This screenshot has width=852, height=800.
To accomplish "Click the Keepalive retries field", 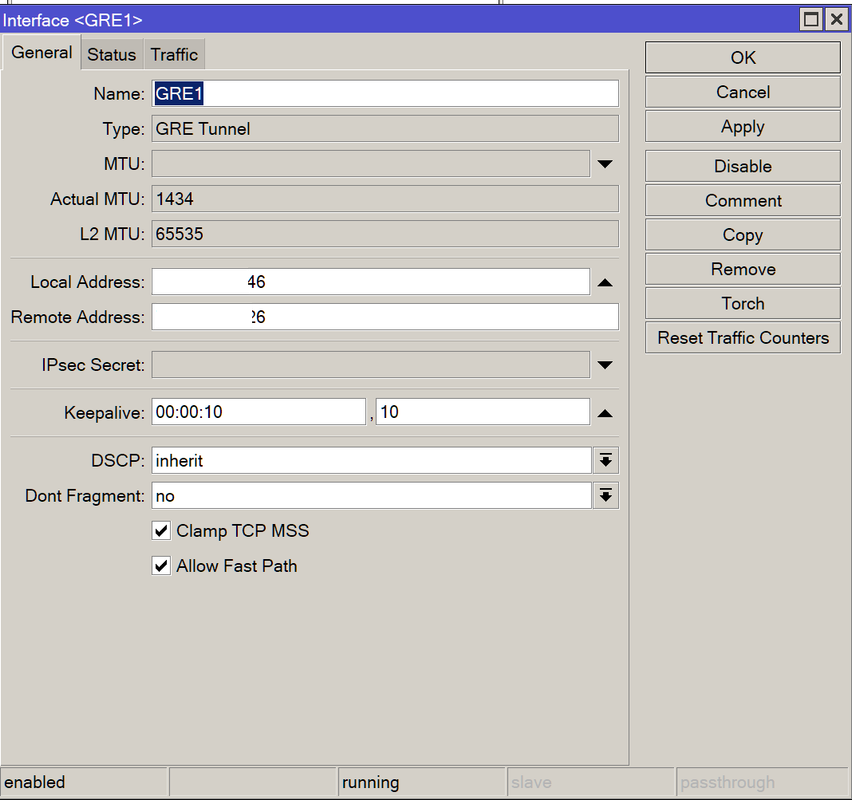I will point(483,412).
